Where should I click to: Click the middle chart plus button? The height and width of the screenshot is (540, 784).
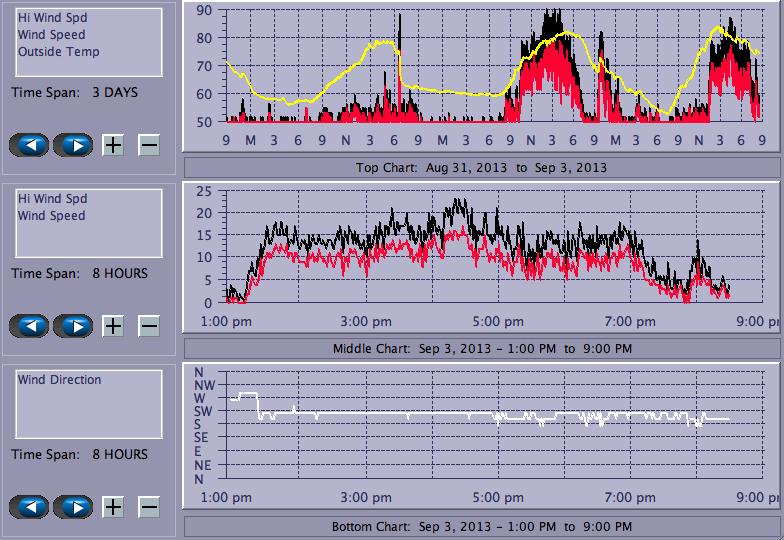[113, 326]
